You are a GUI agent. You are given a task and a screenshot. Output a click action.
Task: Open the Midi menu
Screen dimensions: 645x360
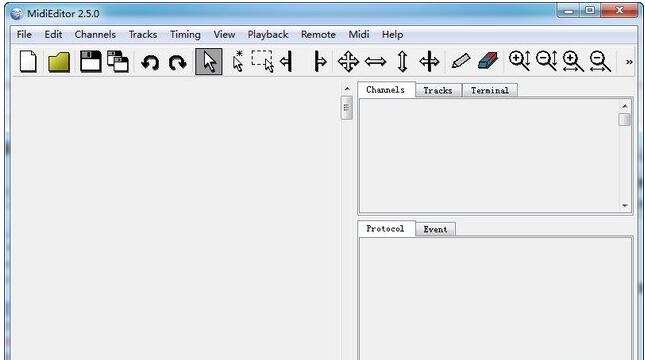point(359,35)
